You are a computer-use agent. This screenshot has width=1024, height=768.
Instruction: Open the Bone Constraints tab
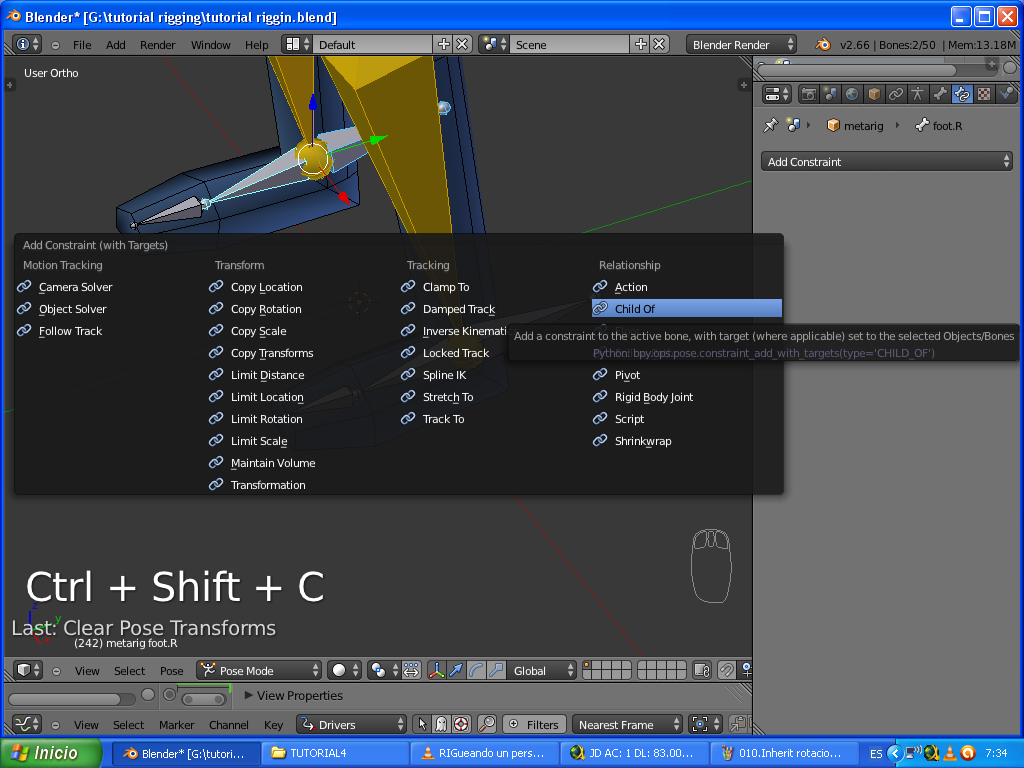[962, 95]
